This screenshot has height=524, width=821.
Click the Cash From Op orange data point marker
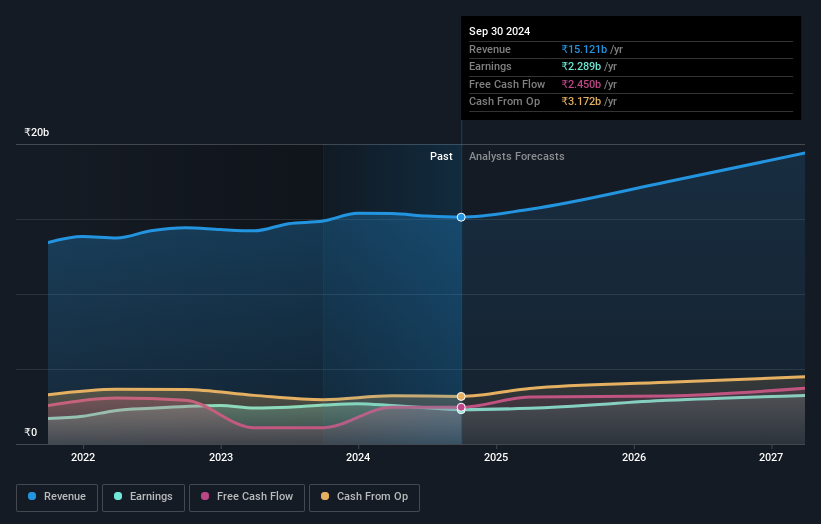461,396
